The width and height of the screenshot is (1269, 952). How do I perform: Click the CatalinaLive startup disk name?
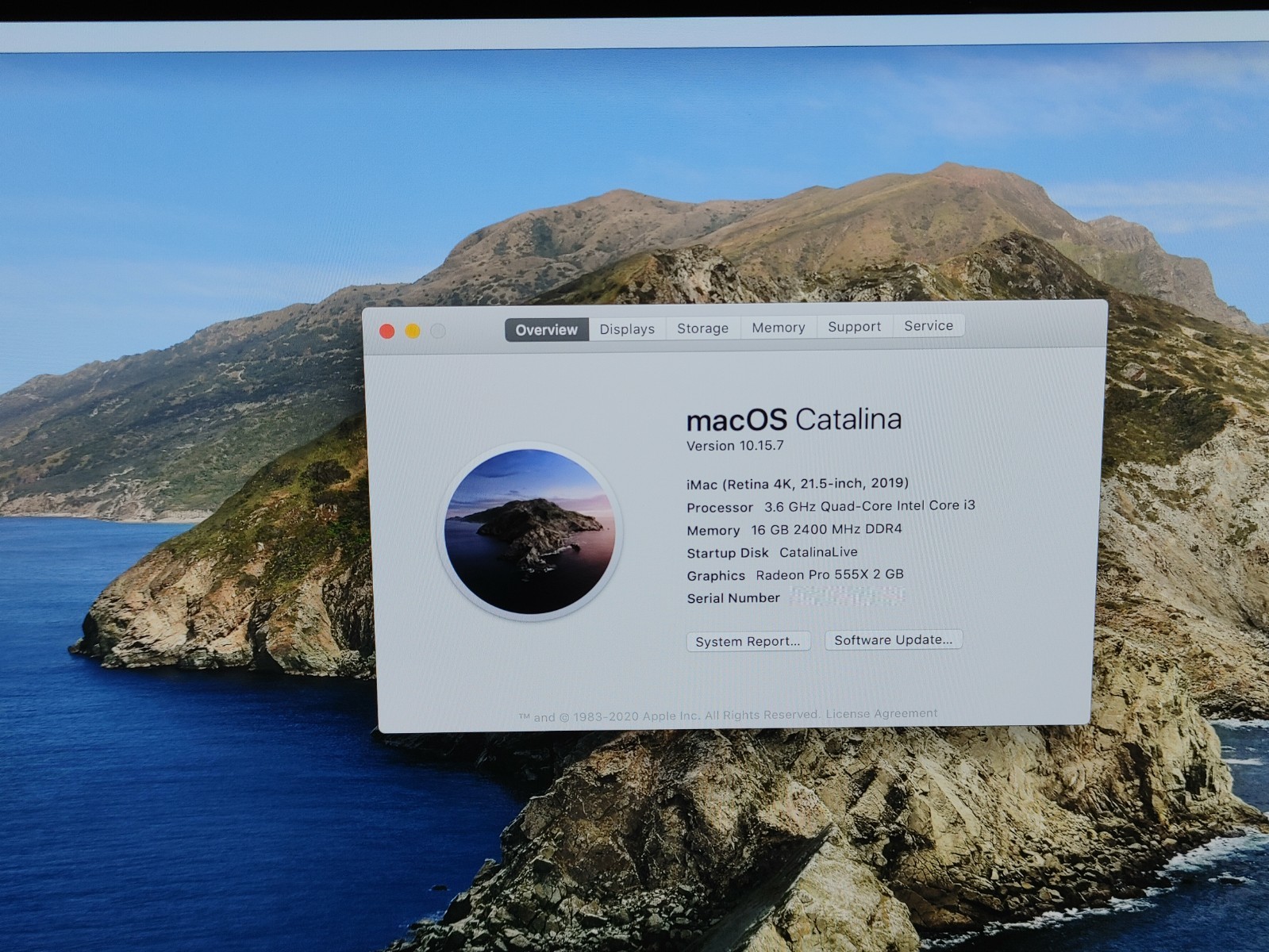tap(818, 552)
